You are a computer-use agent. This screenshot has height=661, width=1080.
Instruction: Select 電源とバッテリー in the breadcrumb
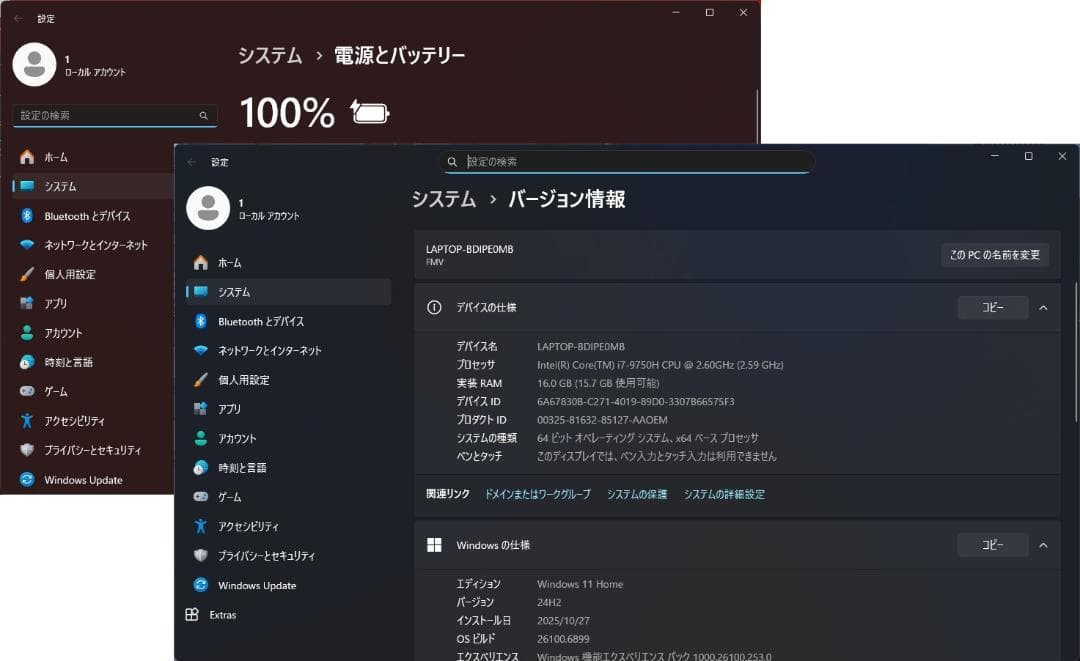click(398, 56)
